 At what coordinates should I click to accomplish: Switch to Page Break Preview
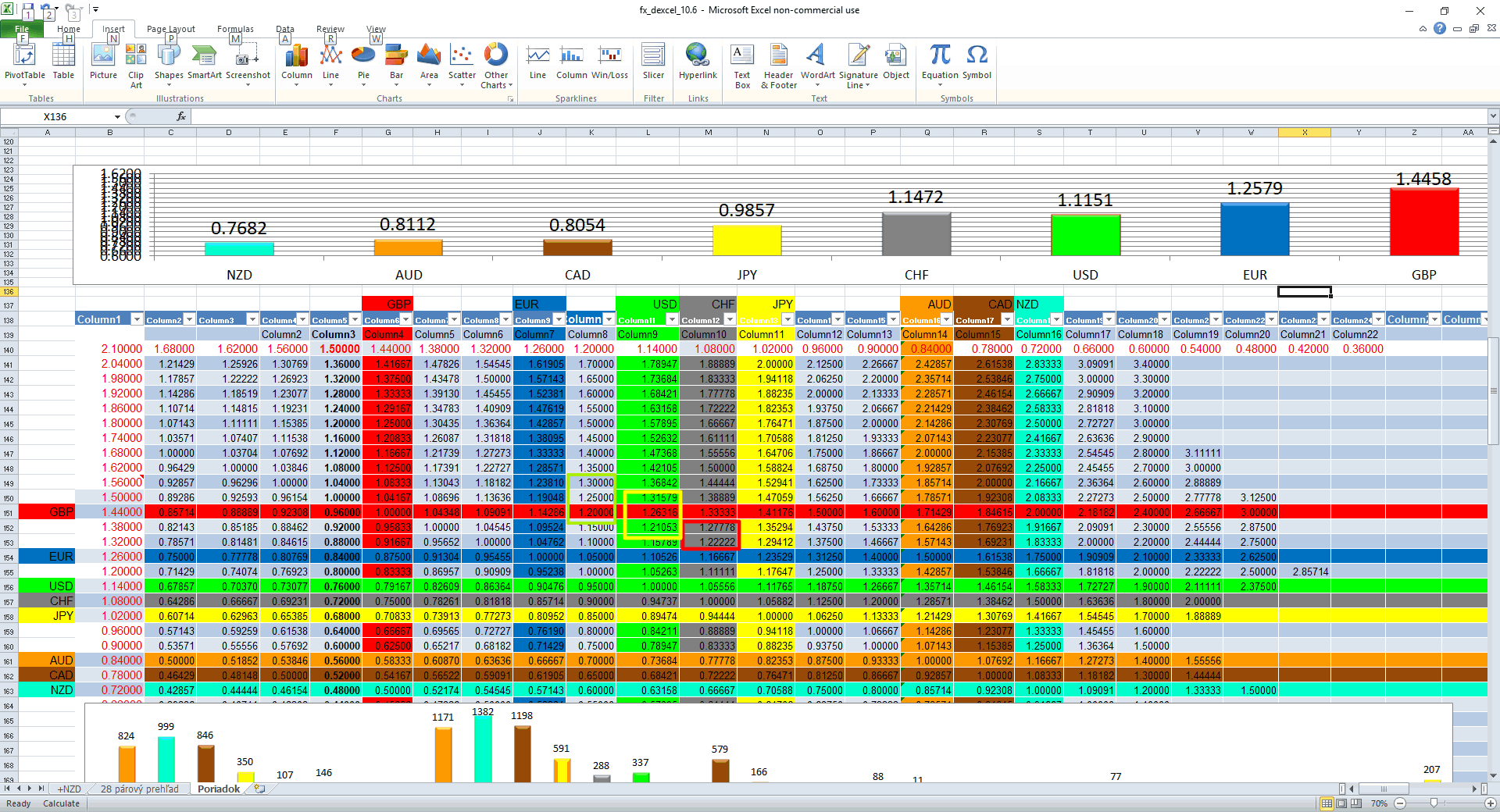point(1356,803)
